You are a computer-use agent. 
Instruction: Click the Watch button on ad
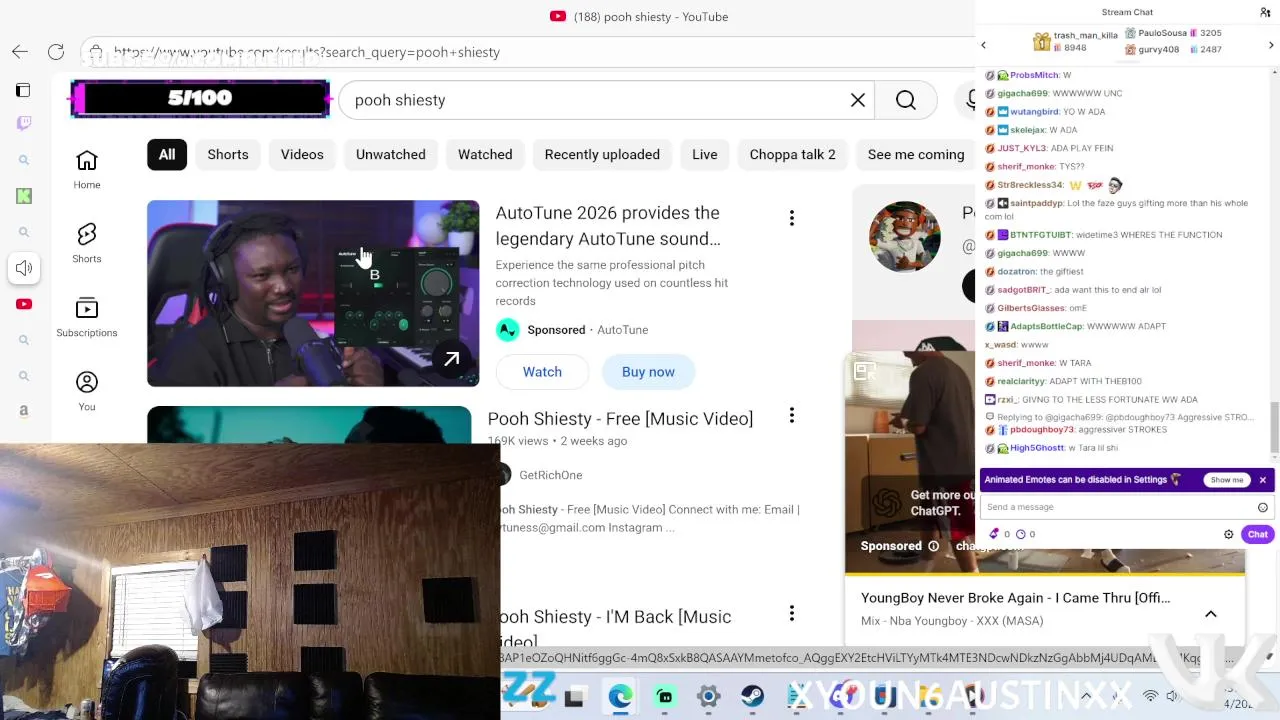pyautogui.click(x=542, y=371)
